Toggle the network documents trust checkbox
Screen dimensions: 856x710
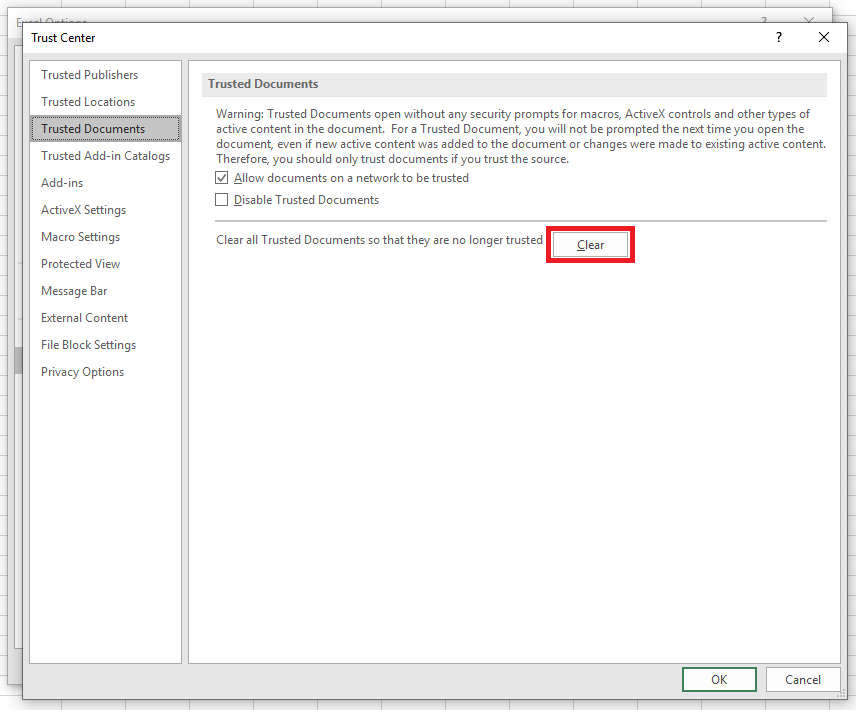[221, 177]
